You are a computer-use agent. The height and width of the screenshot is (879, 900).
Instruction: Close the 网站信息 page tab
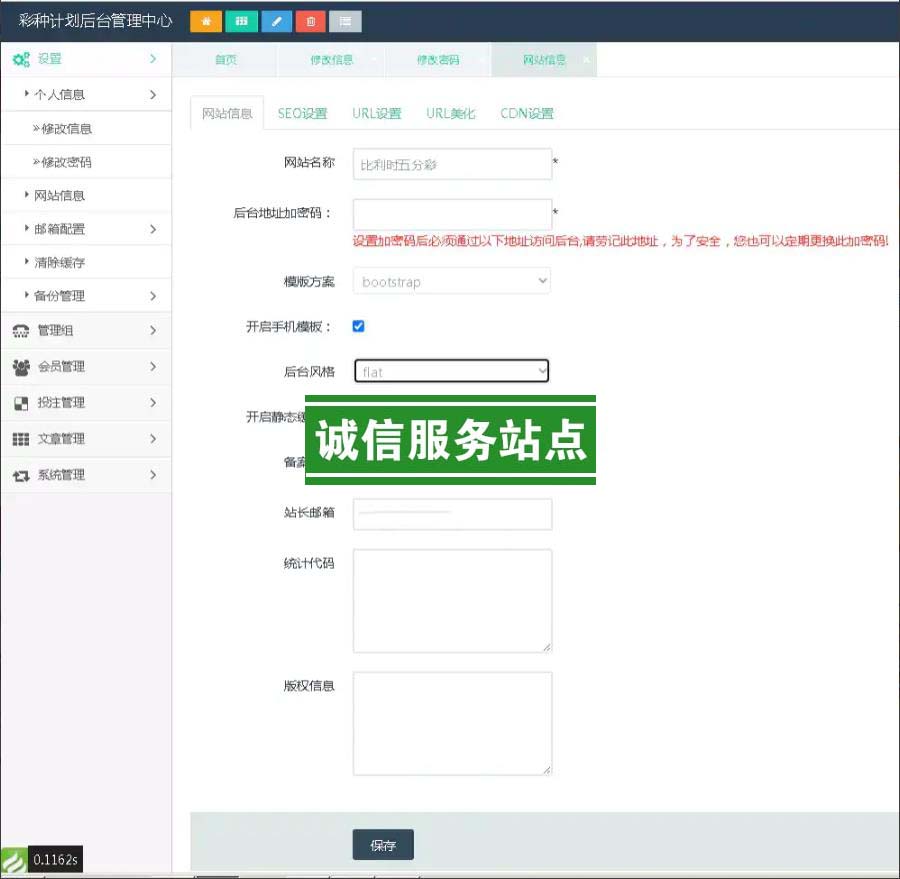pyautogui.click(x=586, y=60)
